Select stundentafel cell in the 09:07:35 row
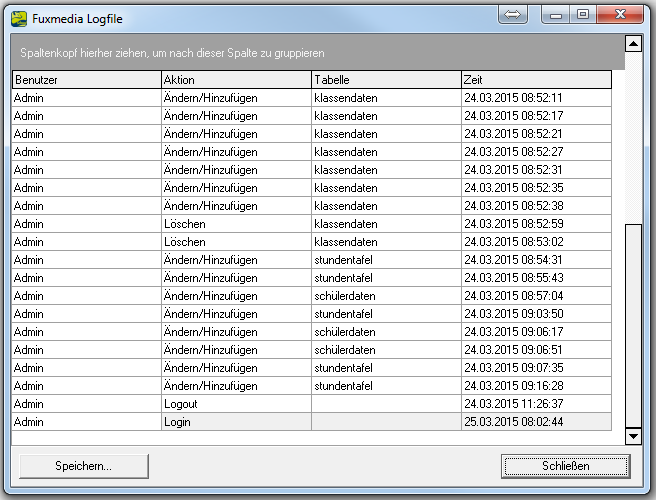The height and width of the screenshot is (500, 656). (x=387, y=367)
